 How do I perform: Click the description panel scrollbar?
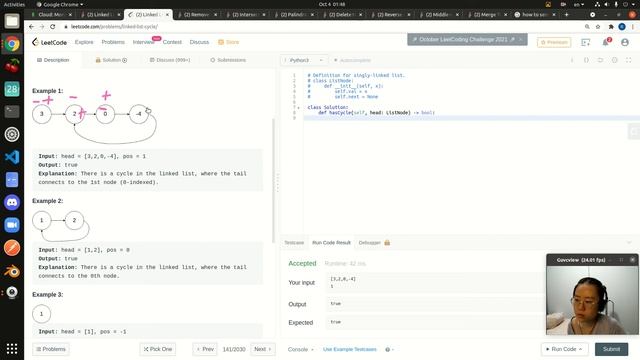click(x=273, y=180)
